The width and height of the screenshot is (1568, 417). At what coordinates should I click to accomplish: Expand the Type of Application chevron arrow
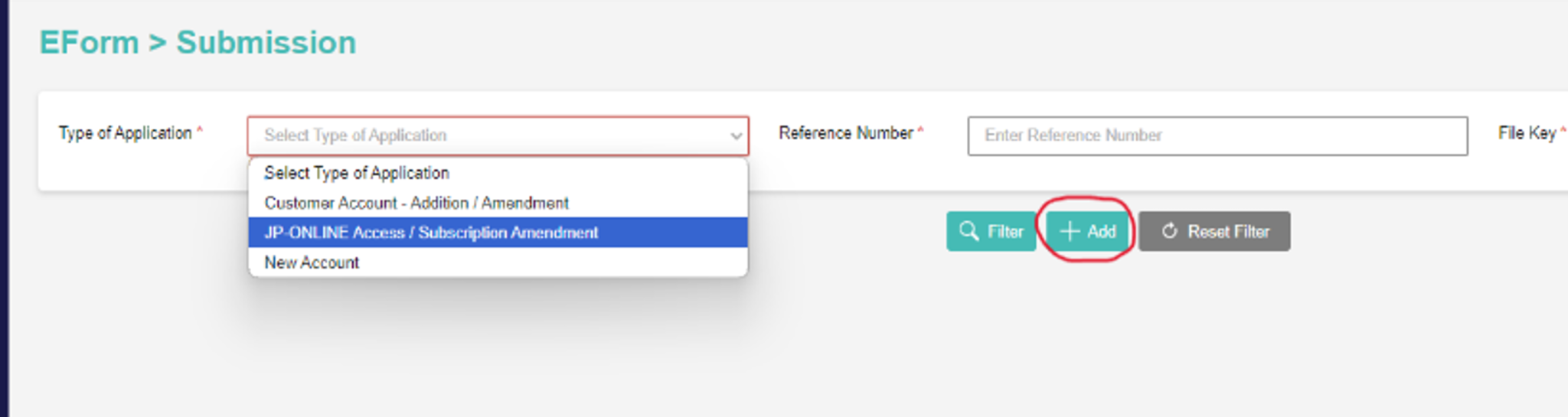(736, 136)
